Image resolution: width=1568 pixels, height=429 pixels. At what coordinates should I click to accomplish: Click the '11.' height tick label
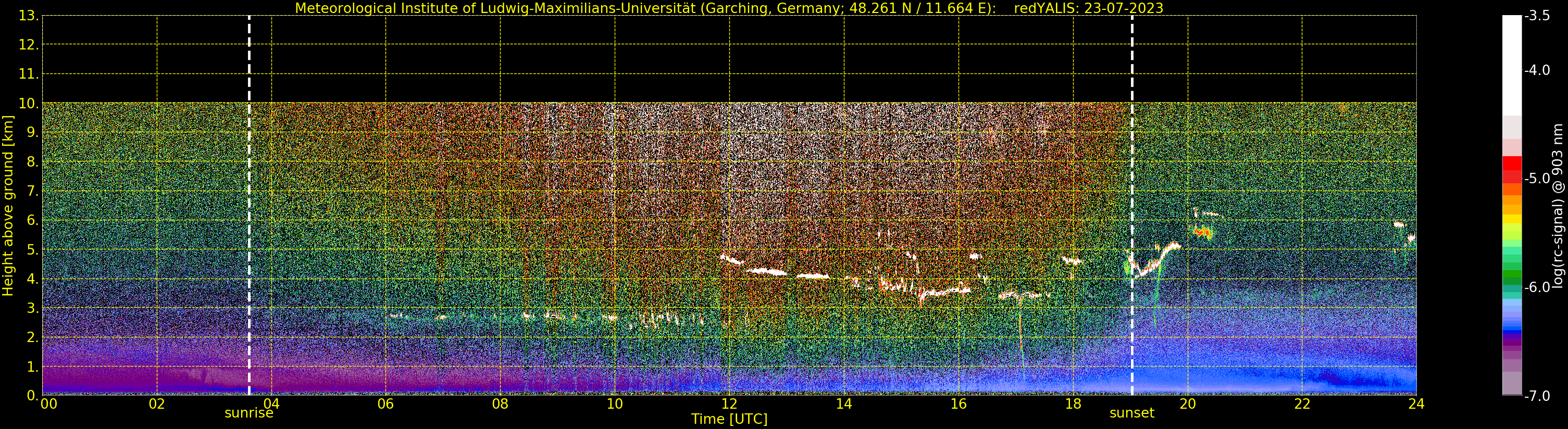(x=29, y=74)
